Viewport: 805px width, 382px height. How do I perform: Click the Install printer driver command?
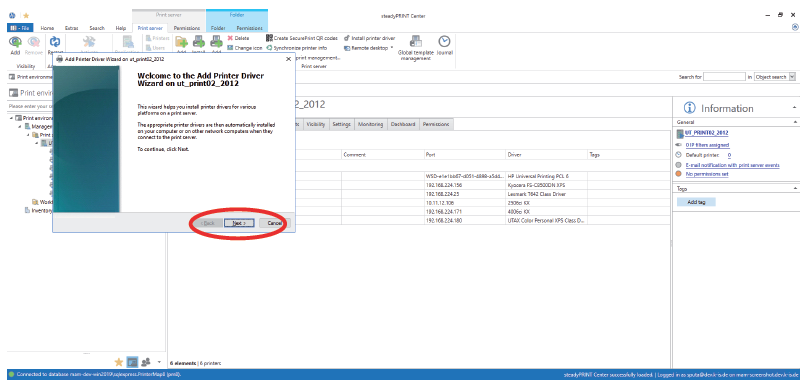click(x=370, y=38)
